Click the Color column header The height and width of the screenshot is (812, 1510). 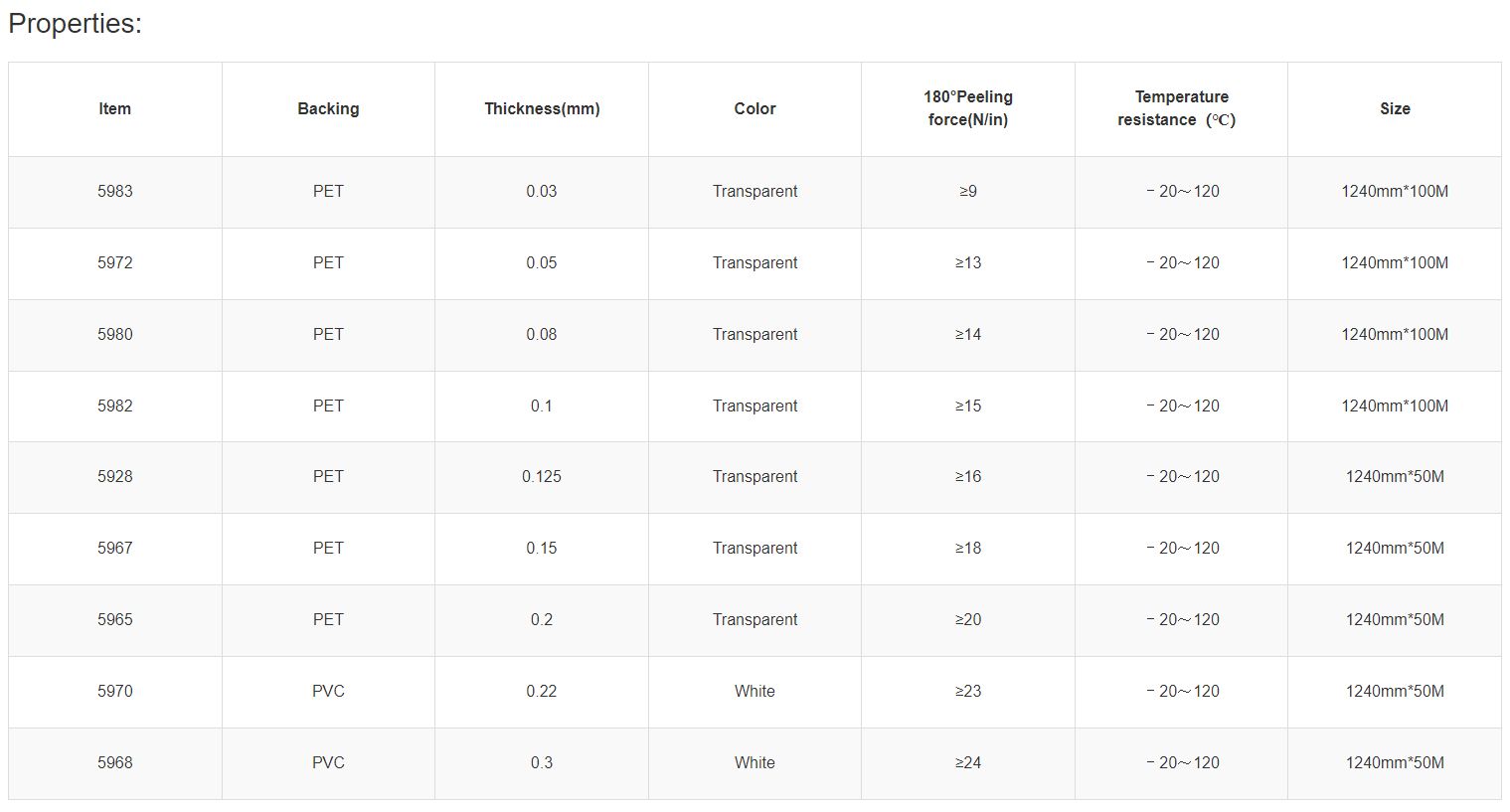[755, 109]
